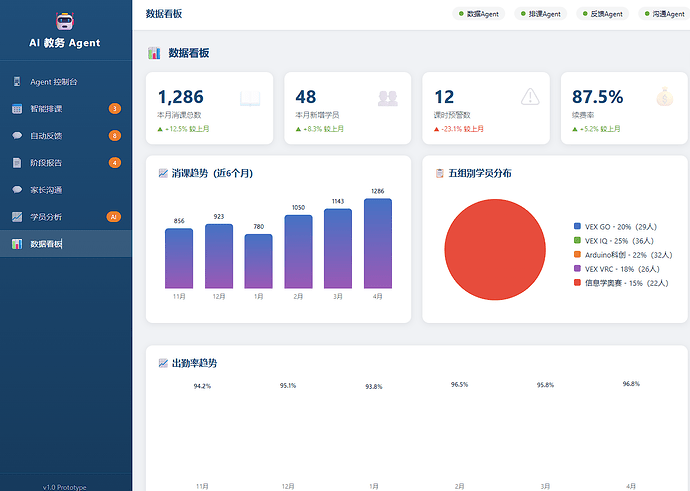
Task: Click the orange Arduino科创 legend swatch
Action: 577,254
